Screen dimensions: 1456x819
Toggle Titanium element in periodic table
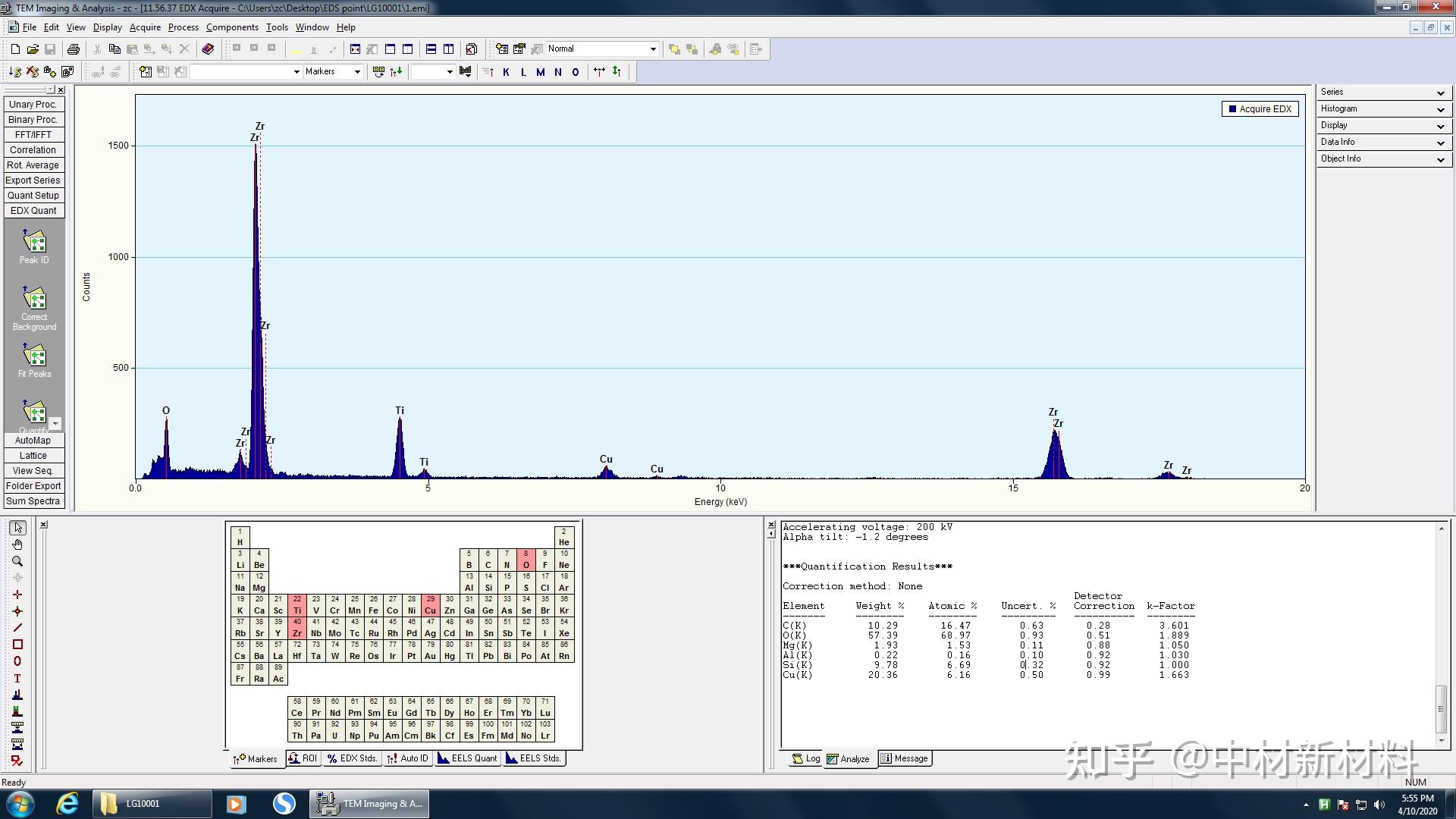297,605
